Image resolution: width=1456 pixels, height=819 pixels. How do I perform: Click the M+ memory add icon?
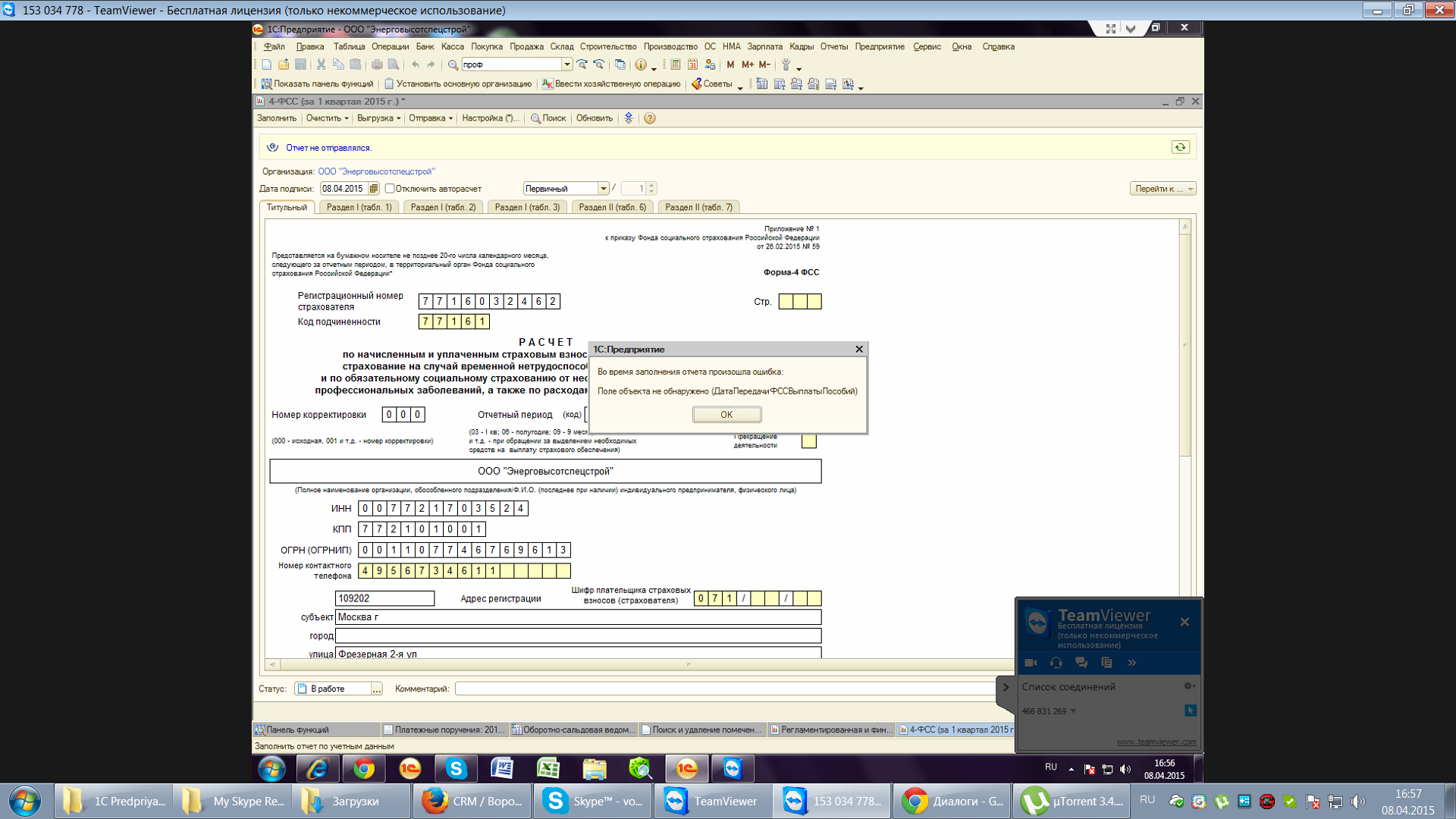[x=748, y=64]
